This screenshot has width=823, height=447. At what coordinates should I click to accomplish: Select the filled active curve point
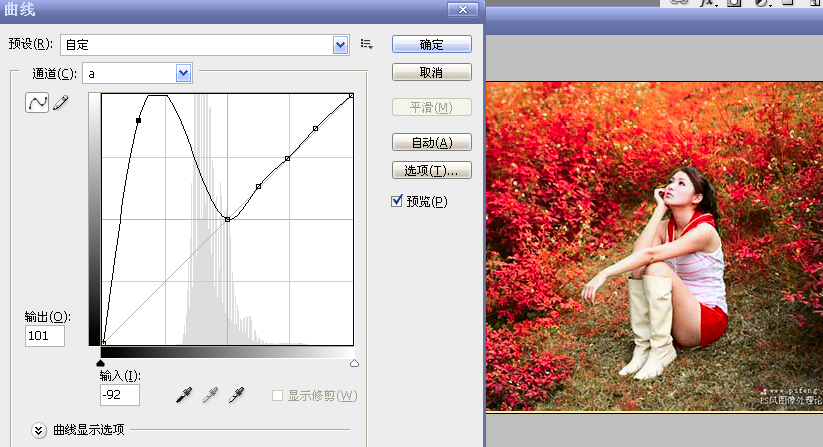click(139, 121)
